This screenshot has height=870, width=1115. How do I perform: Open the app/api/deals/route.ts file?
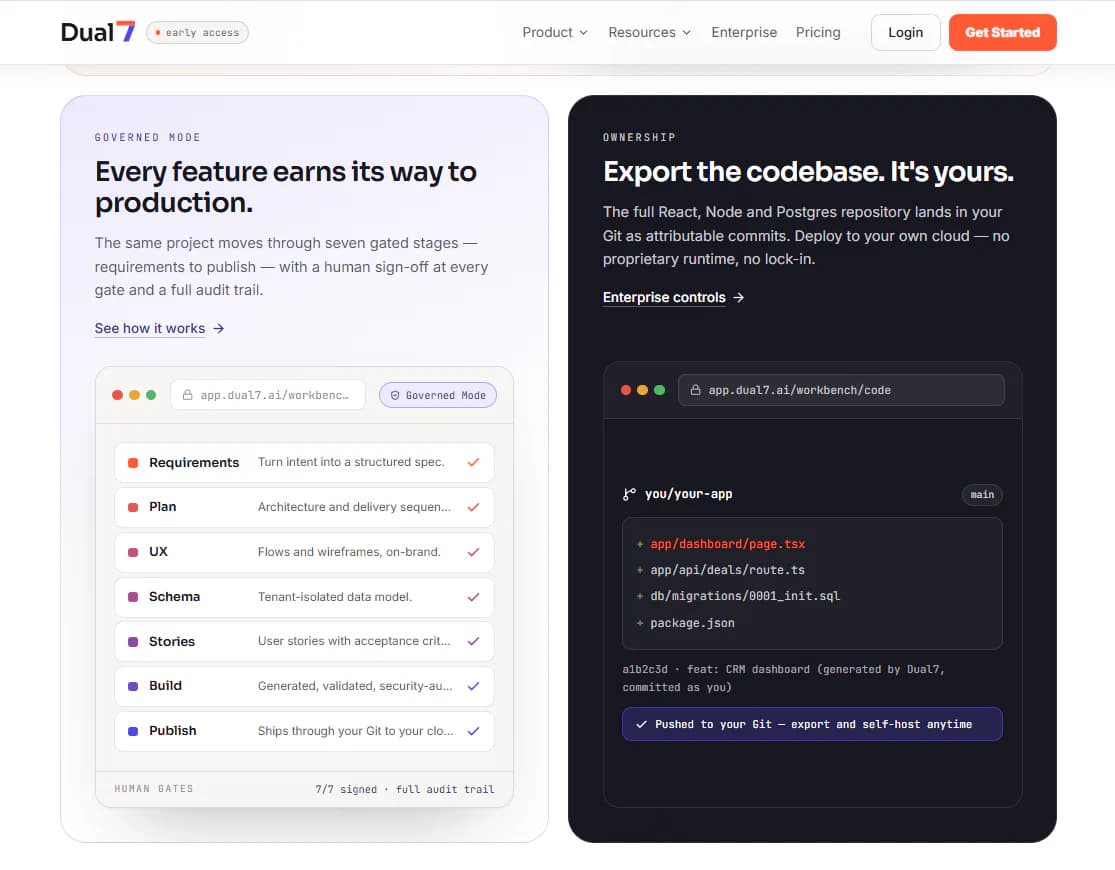727,570
